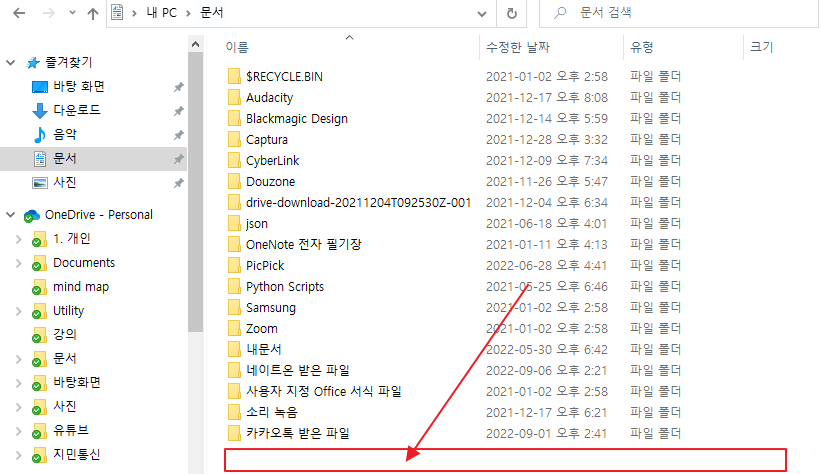
Task: Open 강의 folder in tree
Action: pos(65,335)
